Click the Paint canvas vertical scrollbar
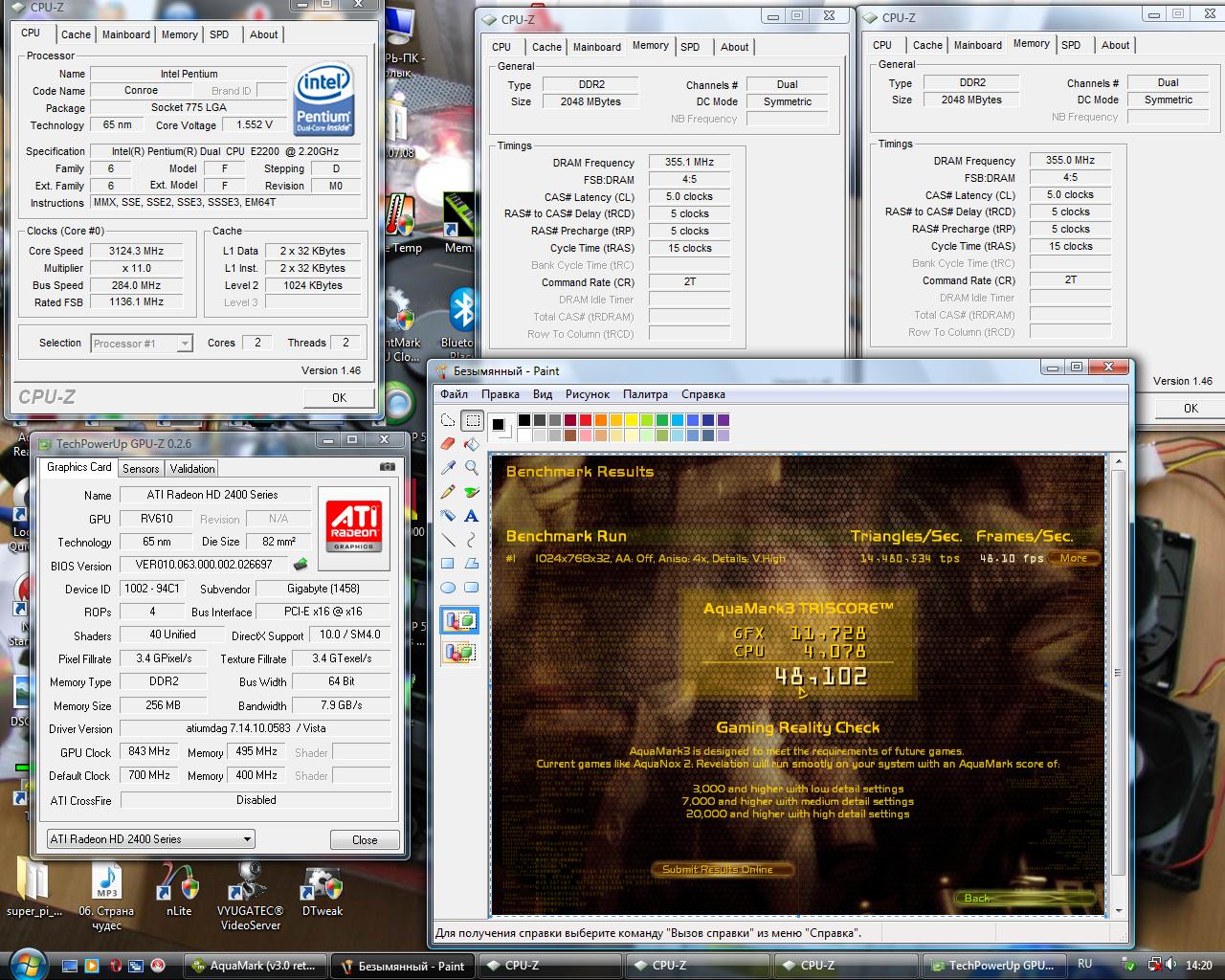Viewport: 1225px width, 980px height. [1119, 684]
